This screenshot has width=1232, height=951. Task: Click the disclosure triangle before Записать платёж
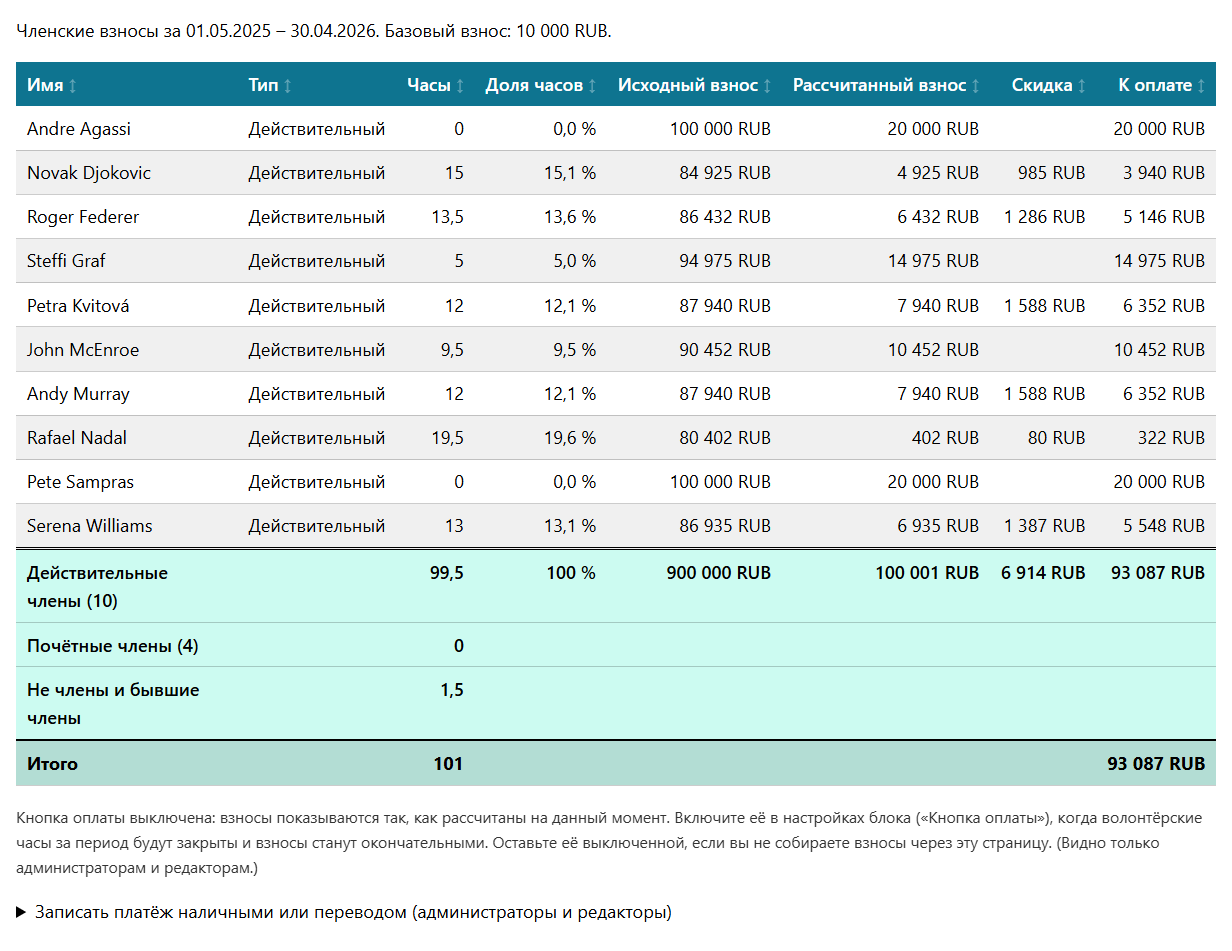pos(22,912)
